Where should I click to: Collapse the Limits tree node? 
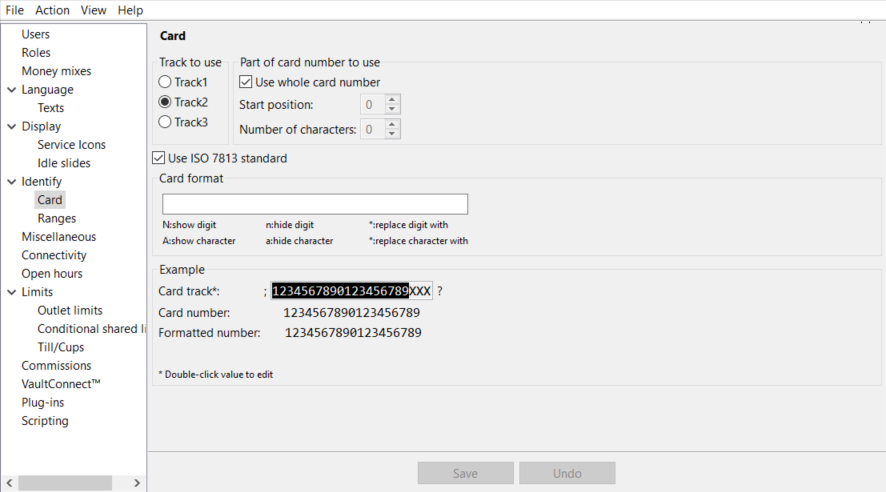click(11, 292)
